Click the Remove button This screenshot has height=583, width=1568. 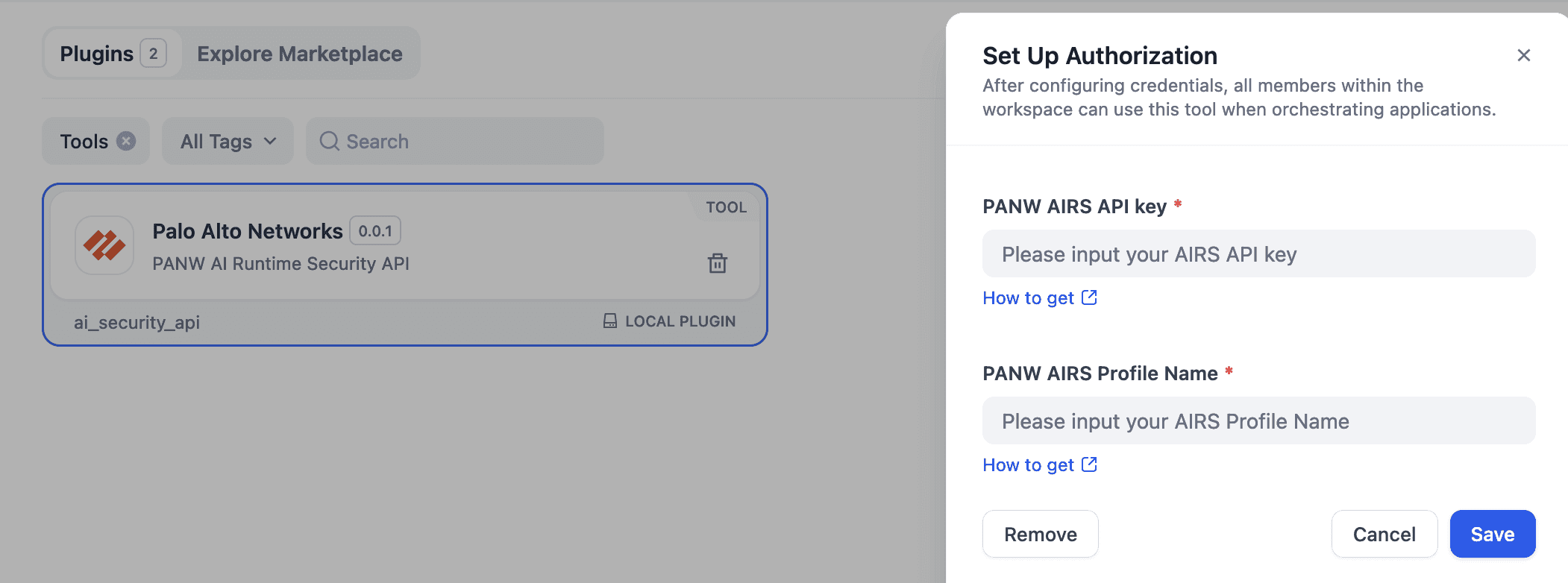[x=1040, y=534]
